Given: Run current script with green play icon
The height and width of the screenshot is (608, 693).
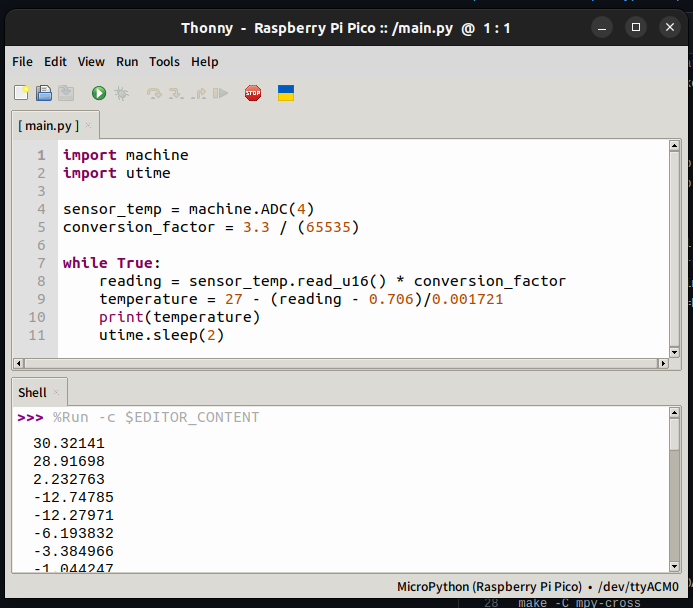Looking at the screenshot, I should (x=99, y=93).
